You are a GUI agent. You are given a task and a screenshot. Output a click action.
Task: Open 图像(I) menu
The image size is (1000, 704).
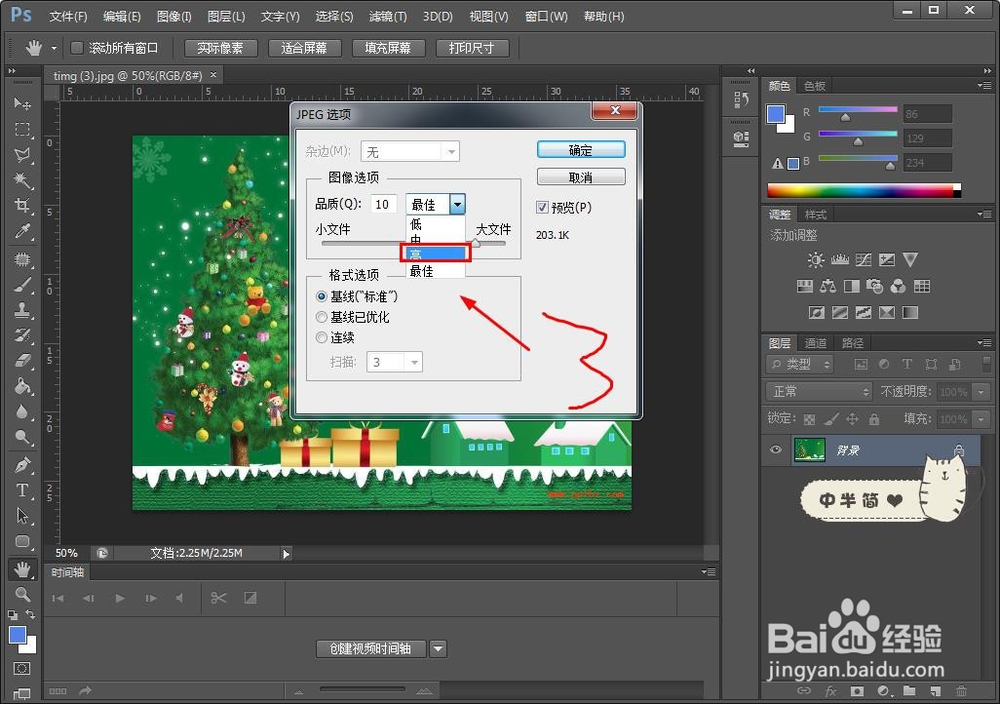pos(173,16)
